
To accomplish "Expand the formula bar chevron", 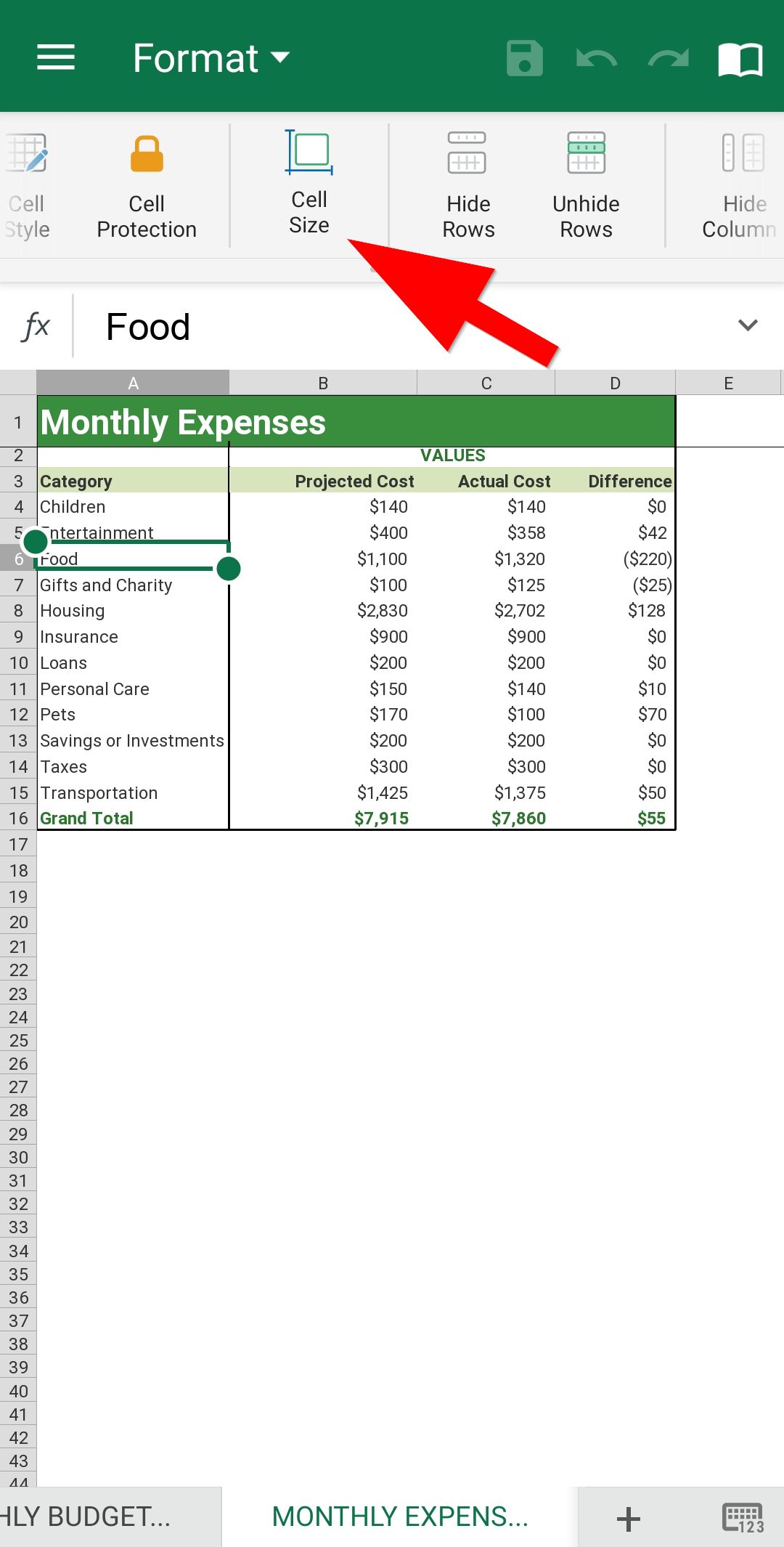I will point(748,325).
